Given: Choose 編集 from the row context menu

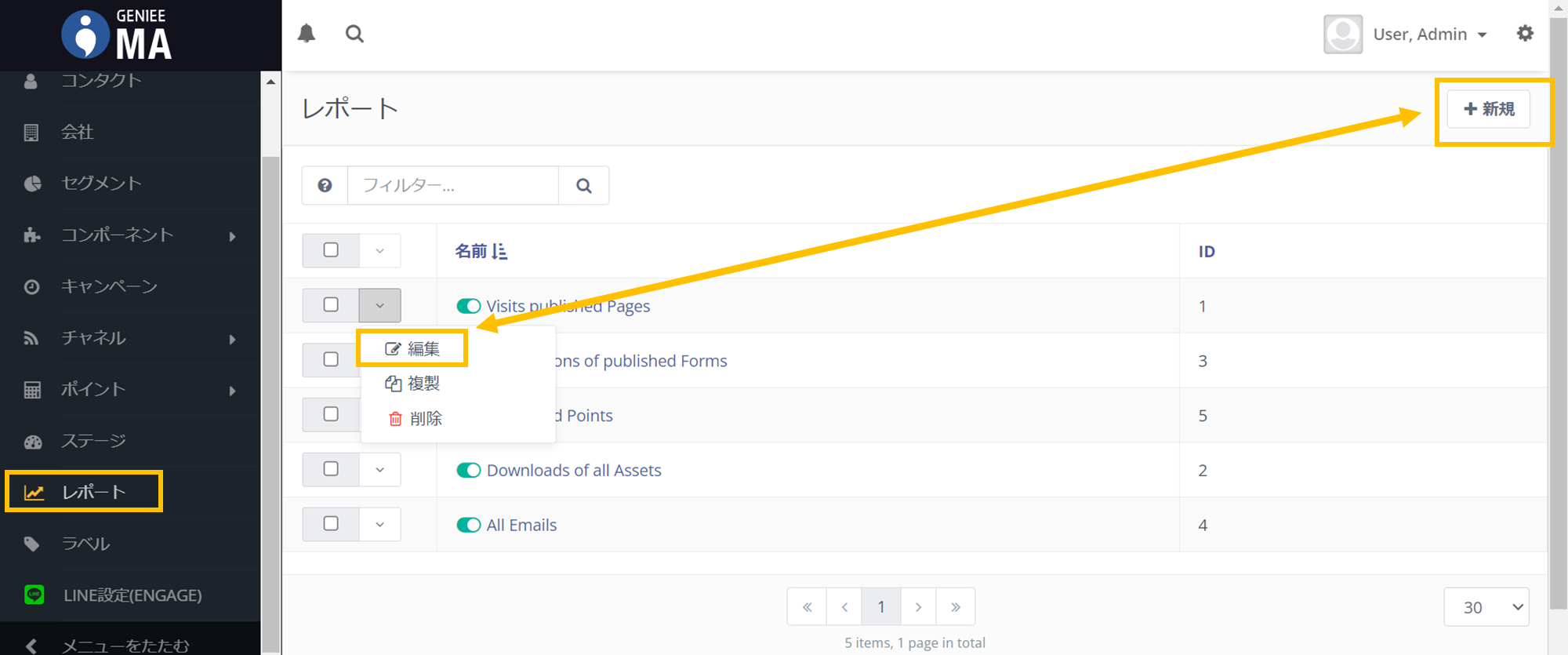Looking at the screenshot, I should [x=413, y=348].
